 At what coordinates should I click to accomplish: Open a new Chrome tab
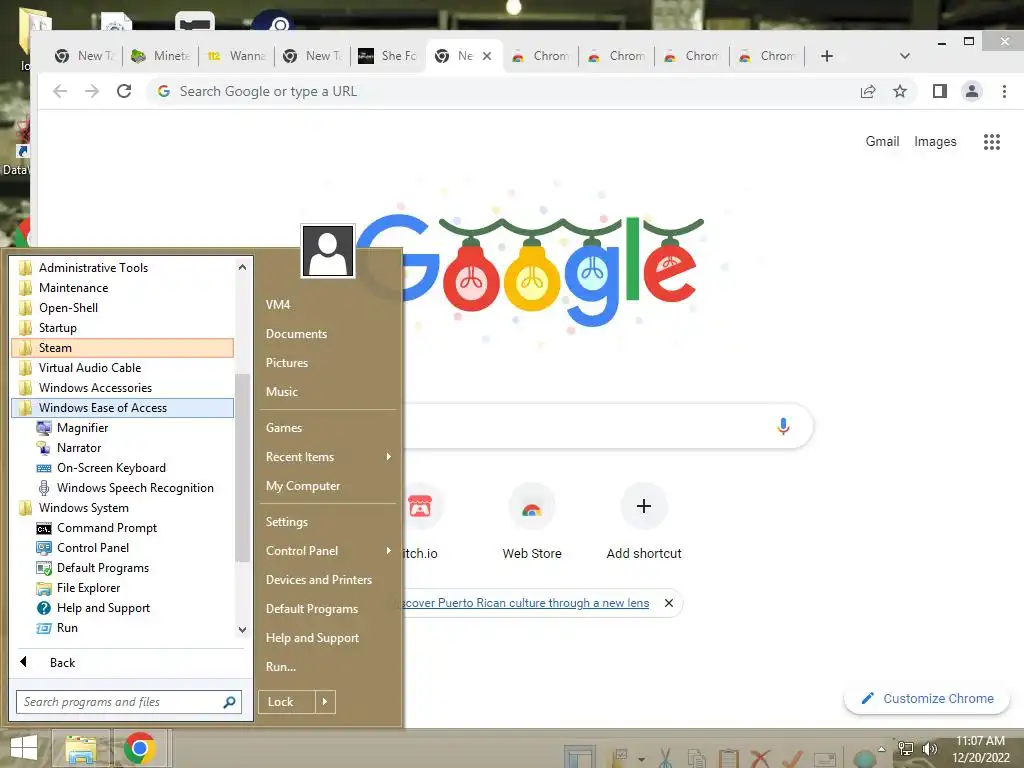(827, 56)
